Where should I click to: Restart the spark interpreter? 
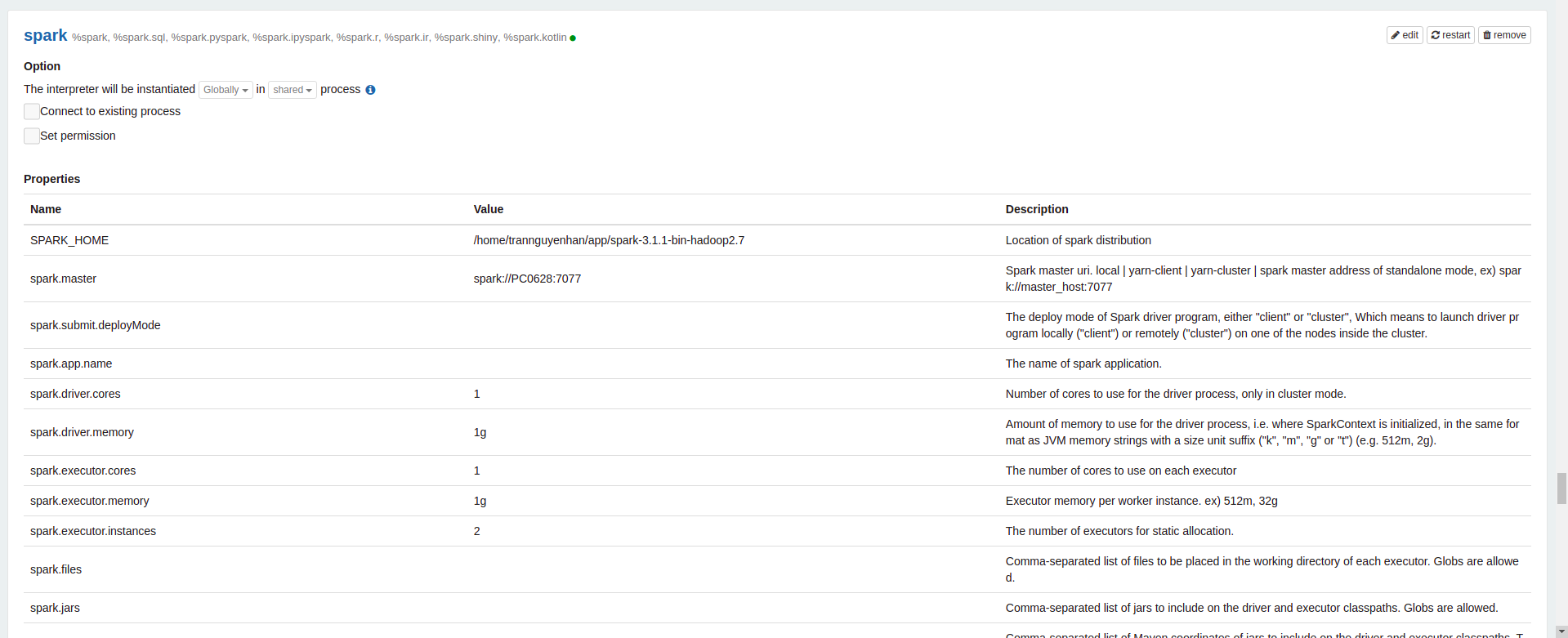click(1450, 35)
